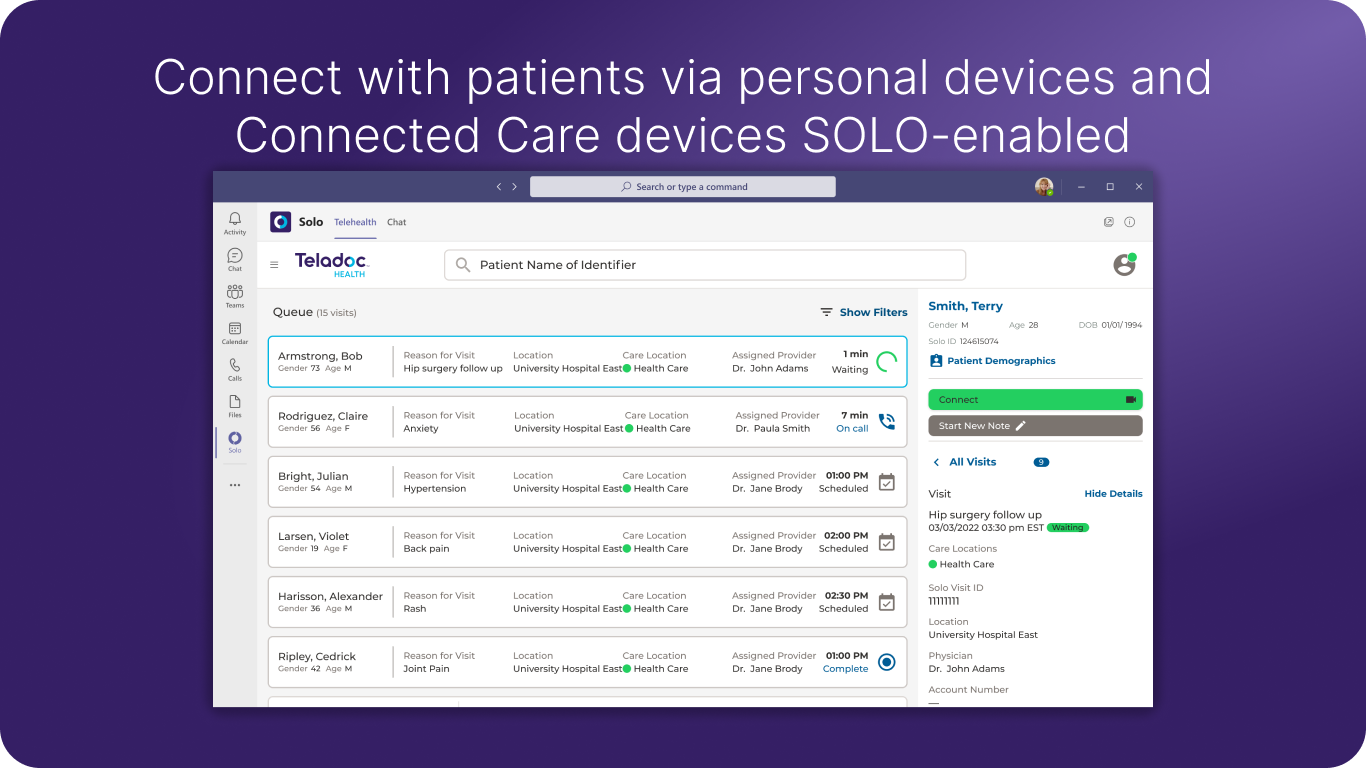Switch to the Telehealth tab
Screen dimensions: 1366x768
click(355, 222)
